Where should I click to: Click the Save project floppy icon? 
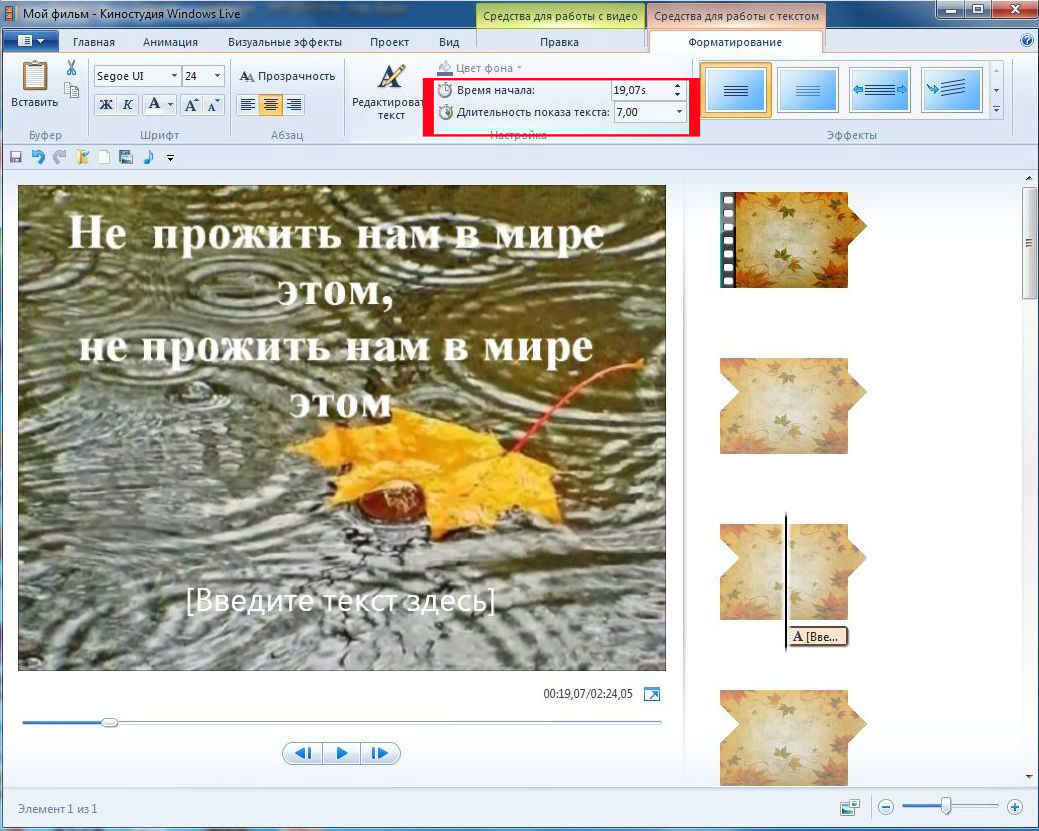point(15,157)
